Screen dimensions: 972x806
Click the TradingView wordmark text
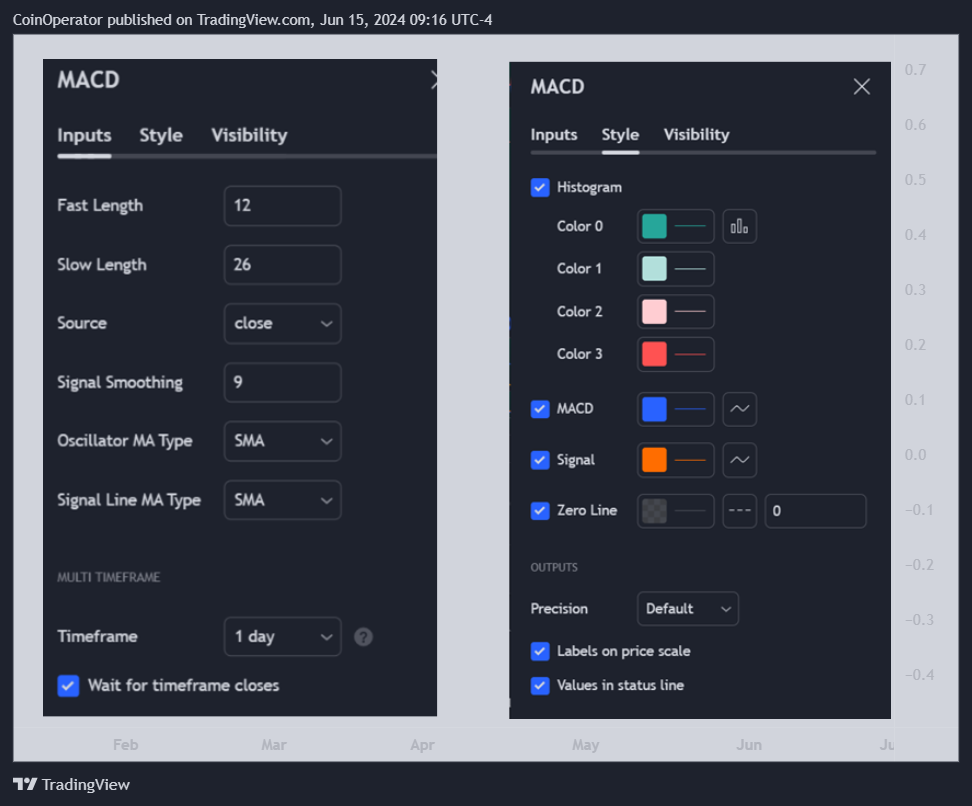click(x=86, y=784)
